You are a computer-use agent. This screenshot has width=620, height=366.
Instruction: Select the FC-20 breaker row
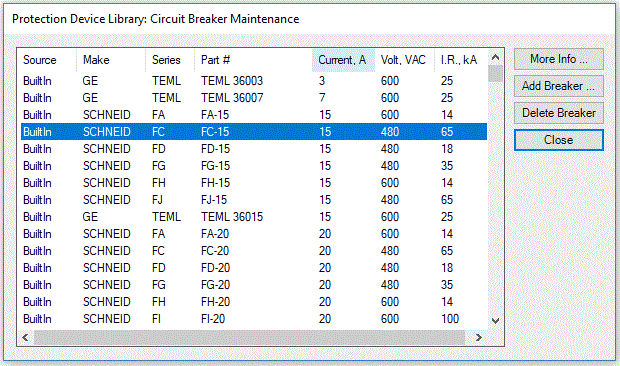click(254, 251)
